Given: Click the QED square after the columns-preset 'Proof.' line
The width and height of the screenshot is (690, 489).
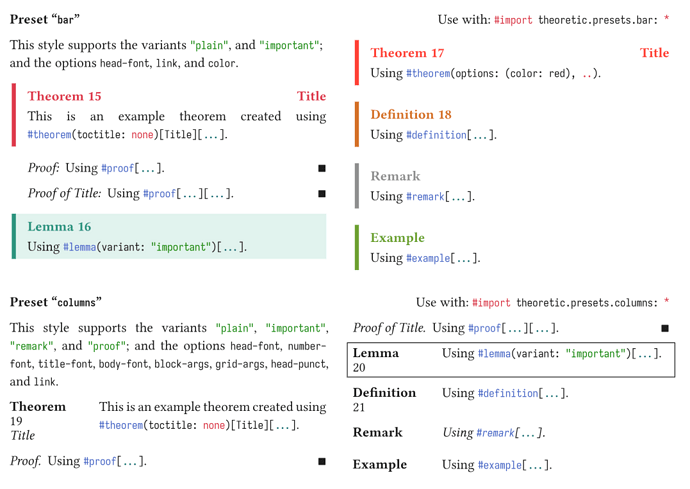Looking at the screenshot, I should point(322,461).
